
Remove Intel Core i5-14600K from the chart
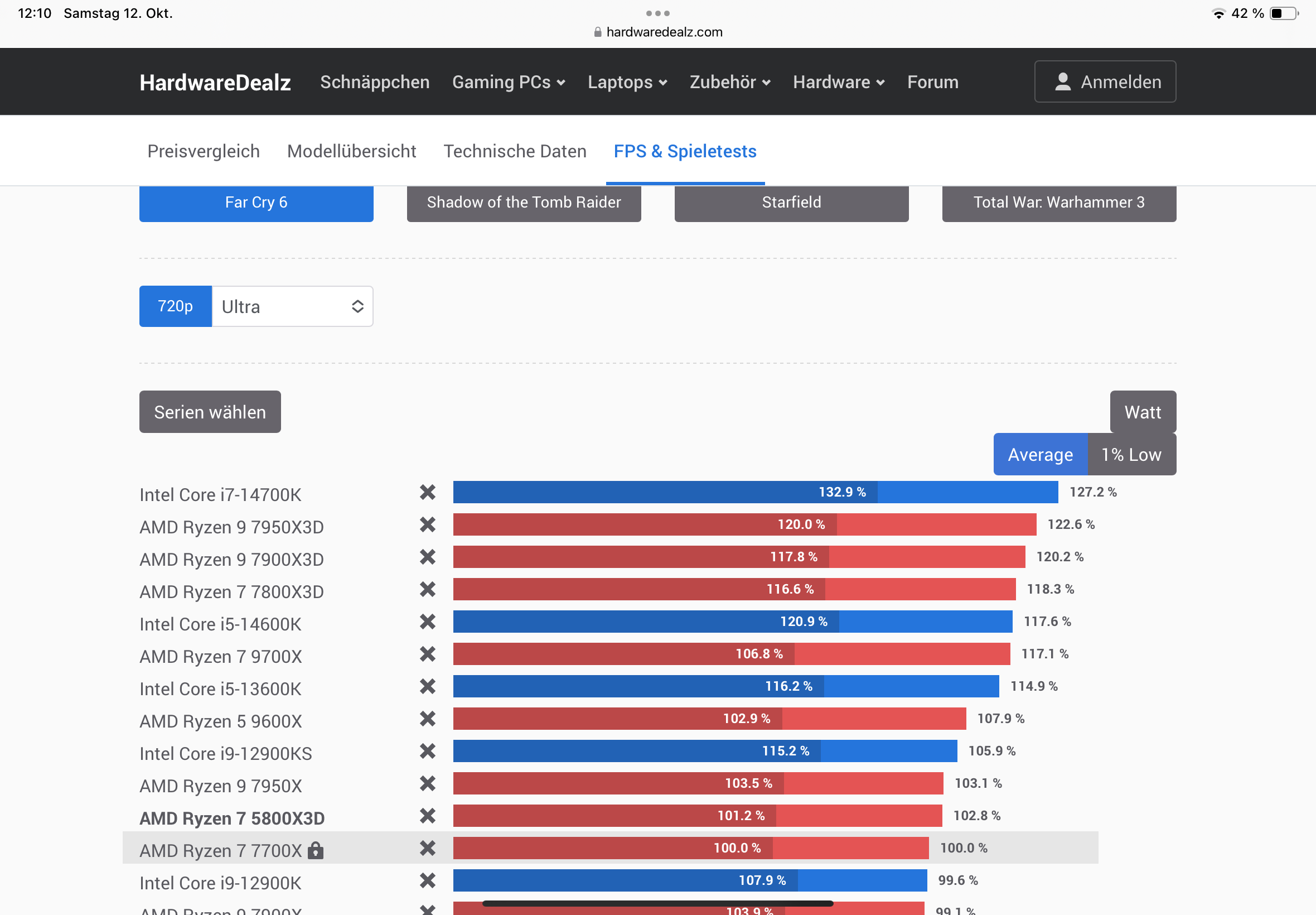pyautogui.click(x=427, y=622)
